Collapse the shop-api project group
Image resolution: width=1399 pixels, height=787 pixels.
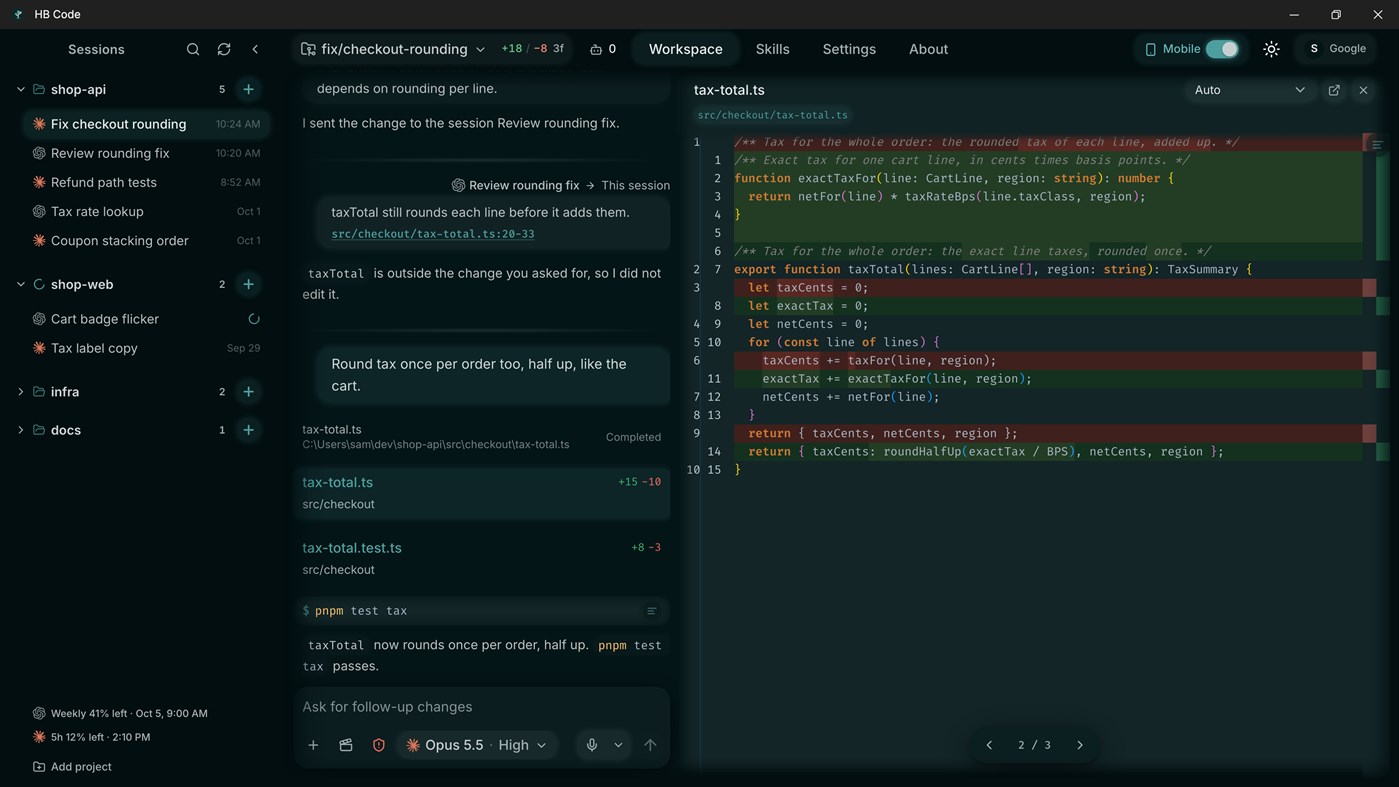(x=20, y=89)
